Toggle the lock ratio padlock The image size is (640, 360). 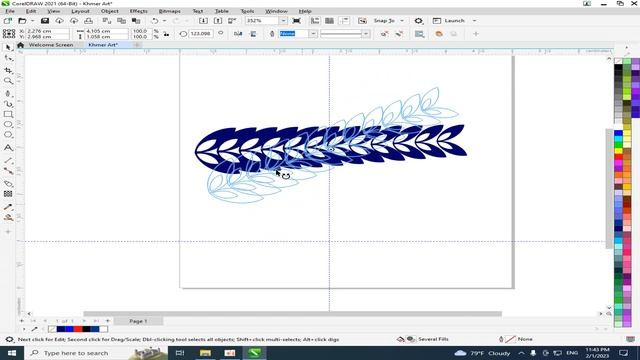pyautogui.click(x=167, y=34)
